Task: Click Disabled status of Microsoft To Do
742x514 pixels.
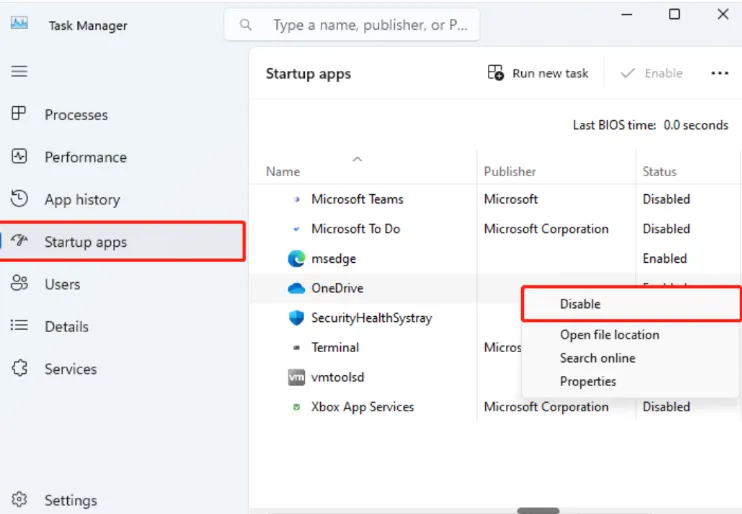Action: coord(666,229)
